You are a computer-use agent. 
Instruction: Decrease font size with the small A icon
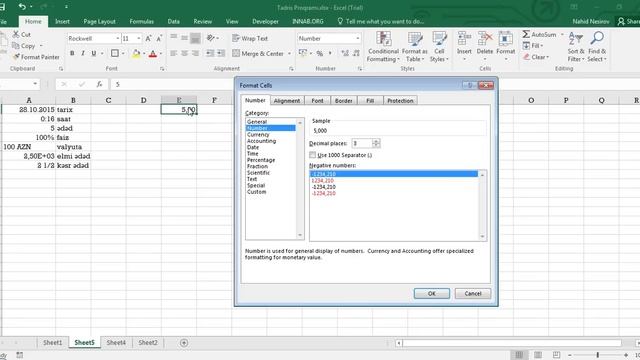pyautogui.click(x=159, y=38)
